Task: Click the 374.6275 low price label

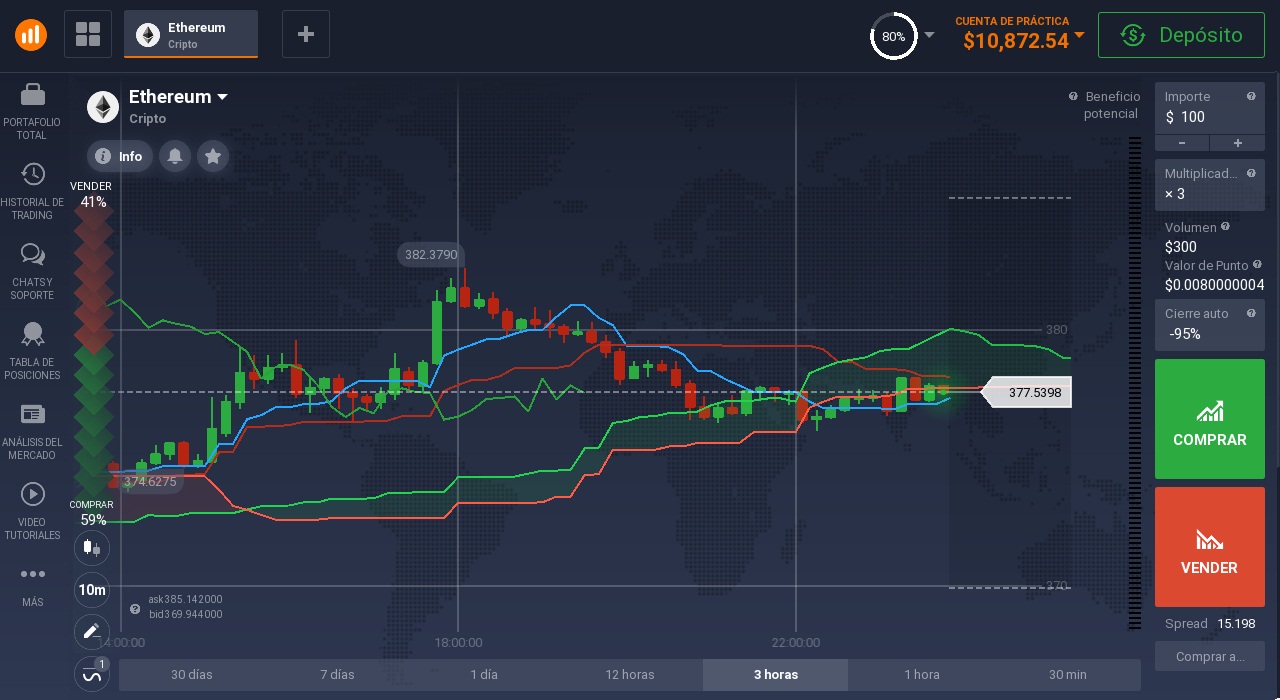Action: 150,482
